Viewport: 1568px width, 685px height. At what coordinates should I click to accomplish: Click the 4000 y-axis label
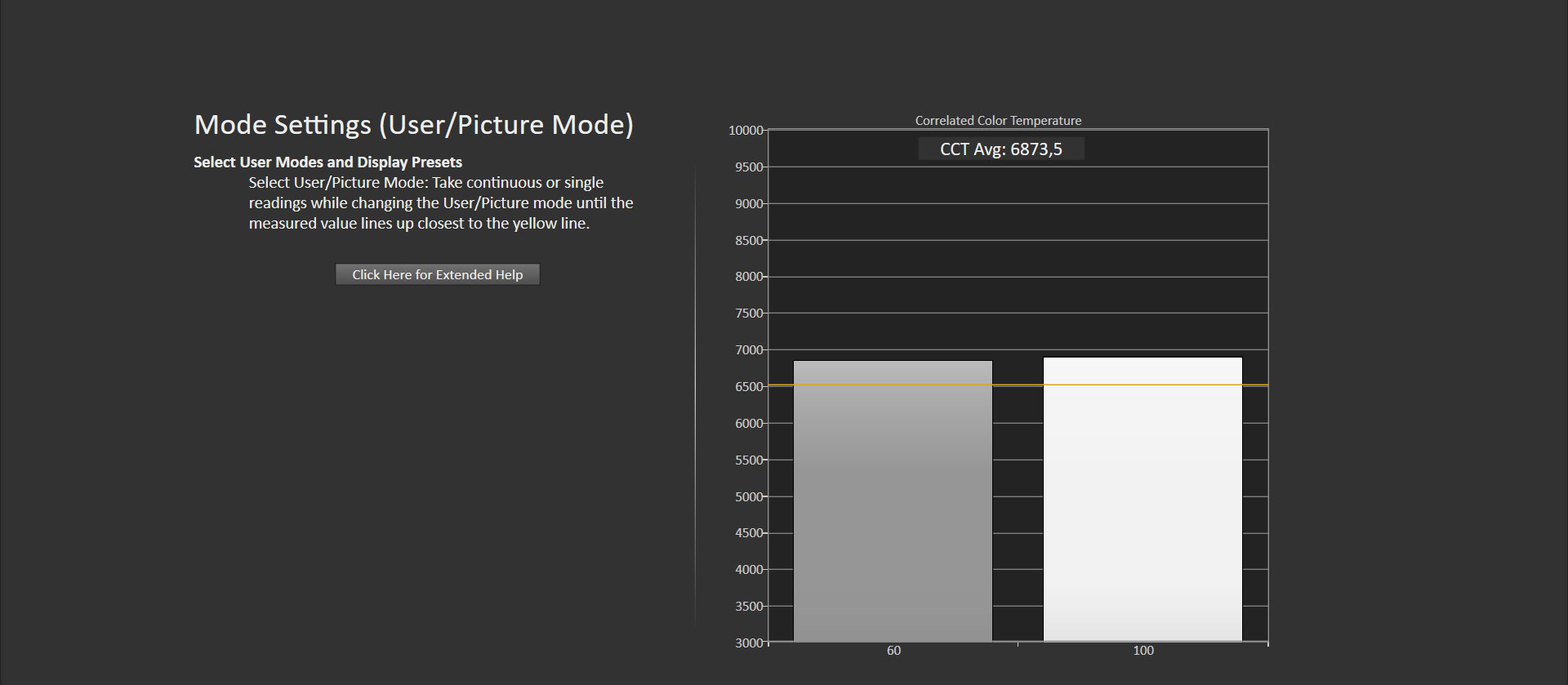(x=749, y=570)
